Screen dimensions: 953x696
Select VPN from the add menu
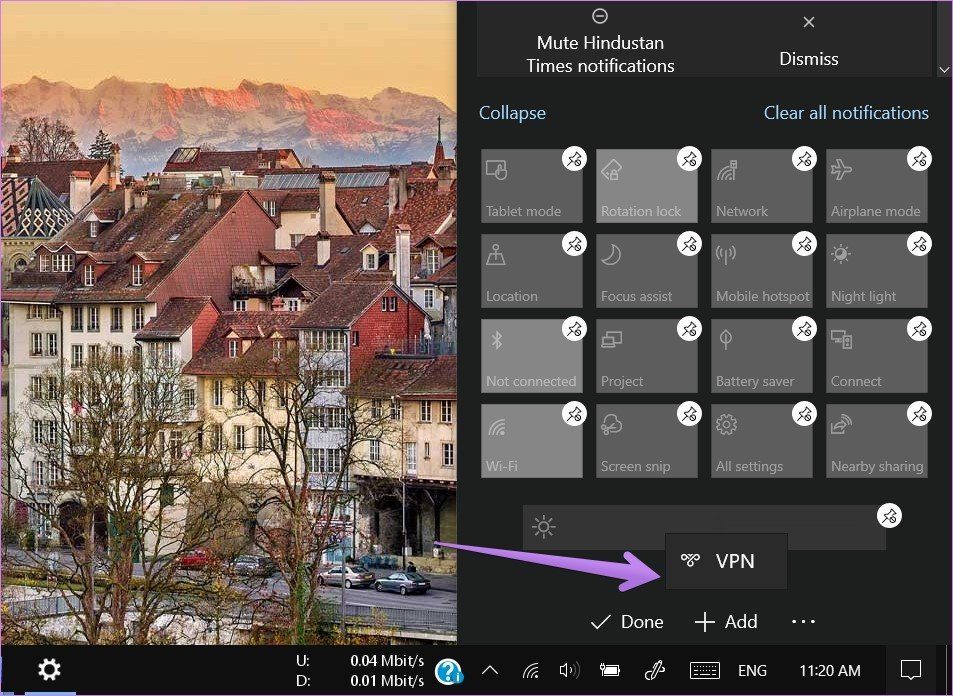[x=726, y=561]
